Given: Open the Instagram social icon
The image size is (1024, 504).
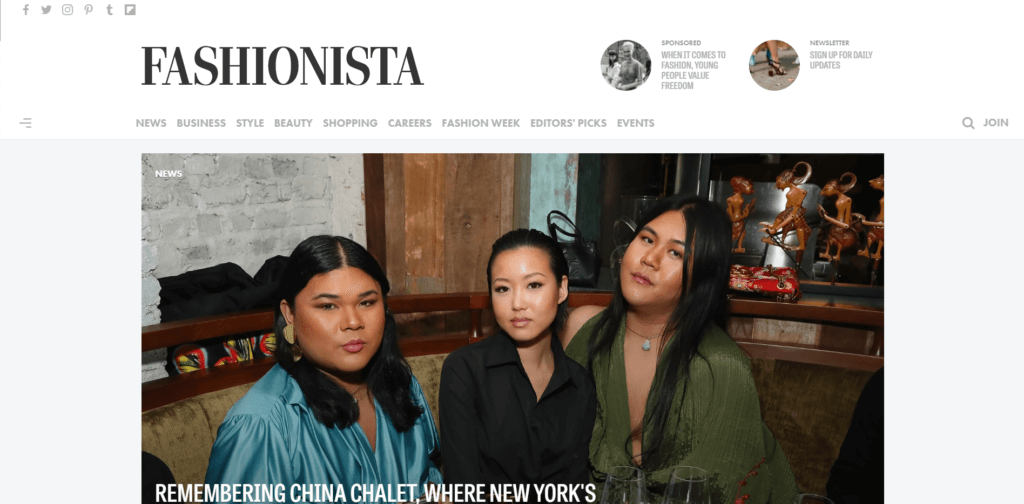Looking at the screenshot, I should tap(67, 10).
